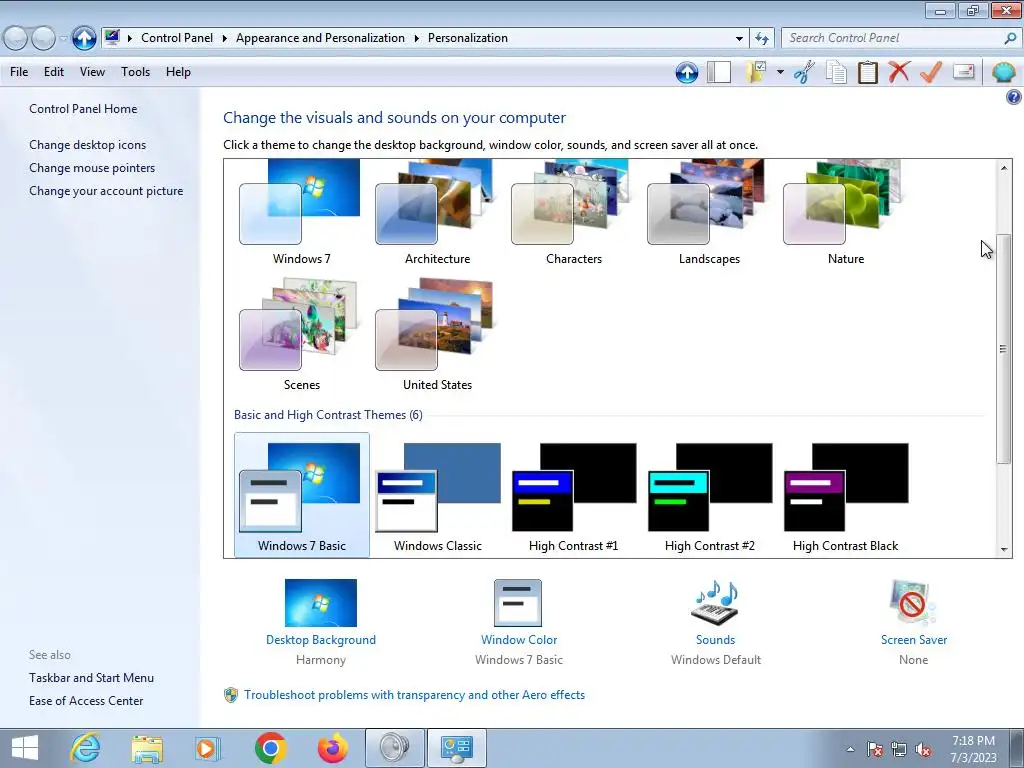Click the red X Delete icon
The width and height of the screenshot is (1024, 768).
899,71
